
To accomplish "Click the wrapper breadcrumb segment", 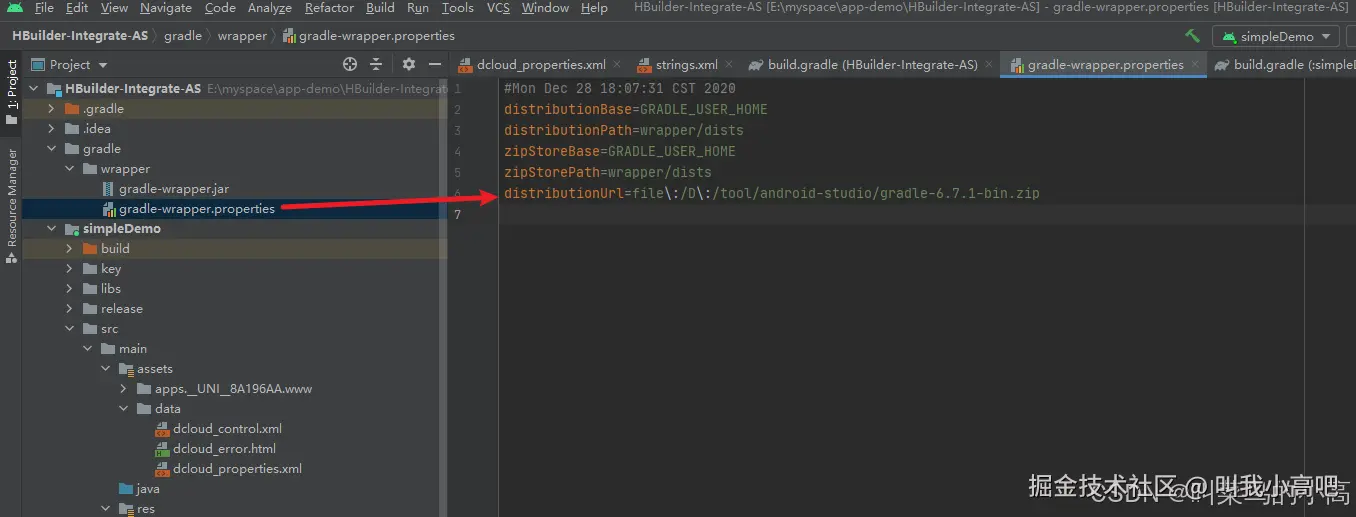I will pos(243,36).
